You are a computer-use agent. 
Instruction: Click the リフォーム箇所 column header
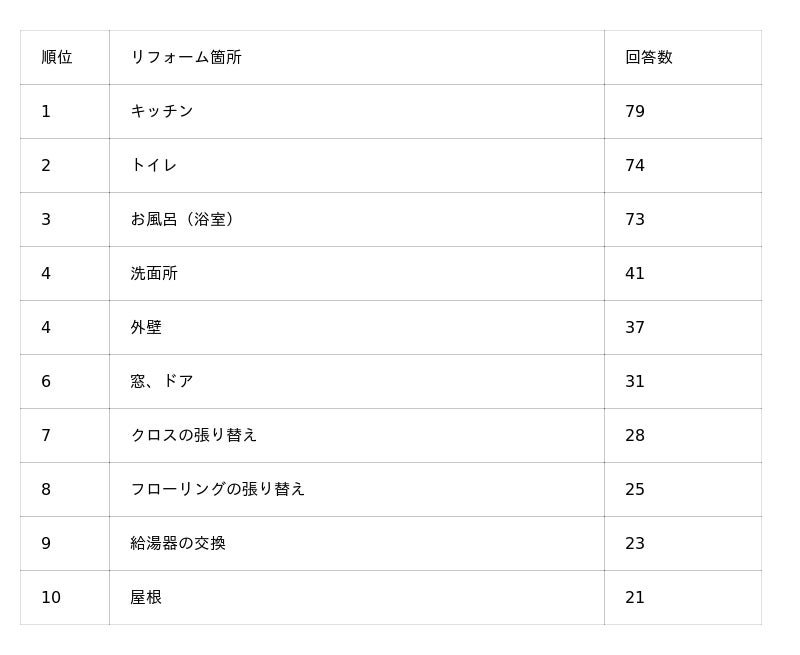(x=186, y=57)
